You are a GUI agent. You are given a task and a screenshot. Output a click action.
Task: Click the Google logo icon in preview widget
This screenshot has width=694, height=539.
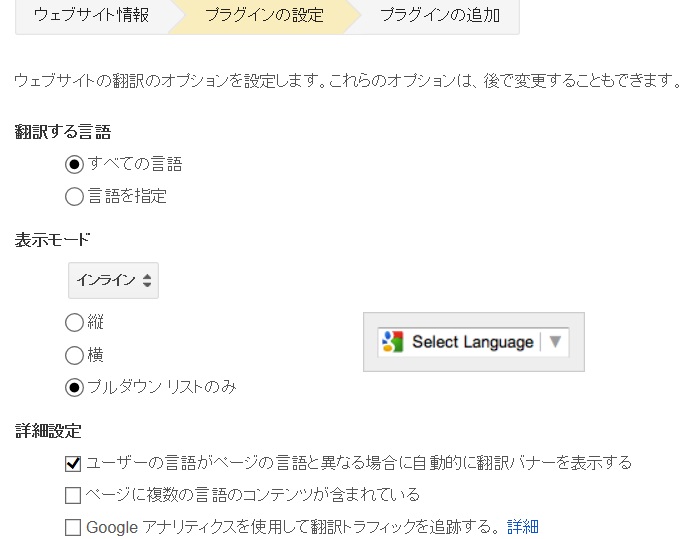(x=393, y=342)
